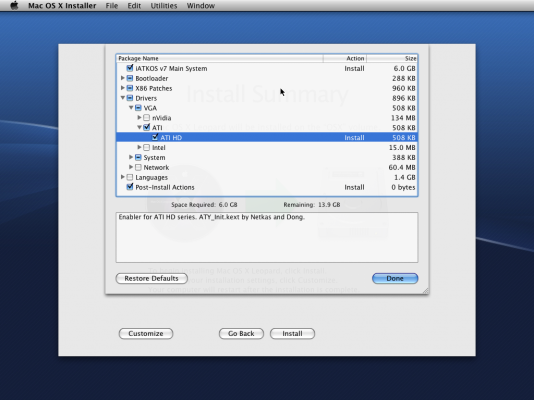The image size is (534, 400).
Task: Open the Utilities menu
Action: pyautogui.click(x=164, y=6)
